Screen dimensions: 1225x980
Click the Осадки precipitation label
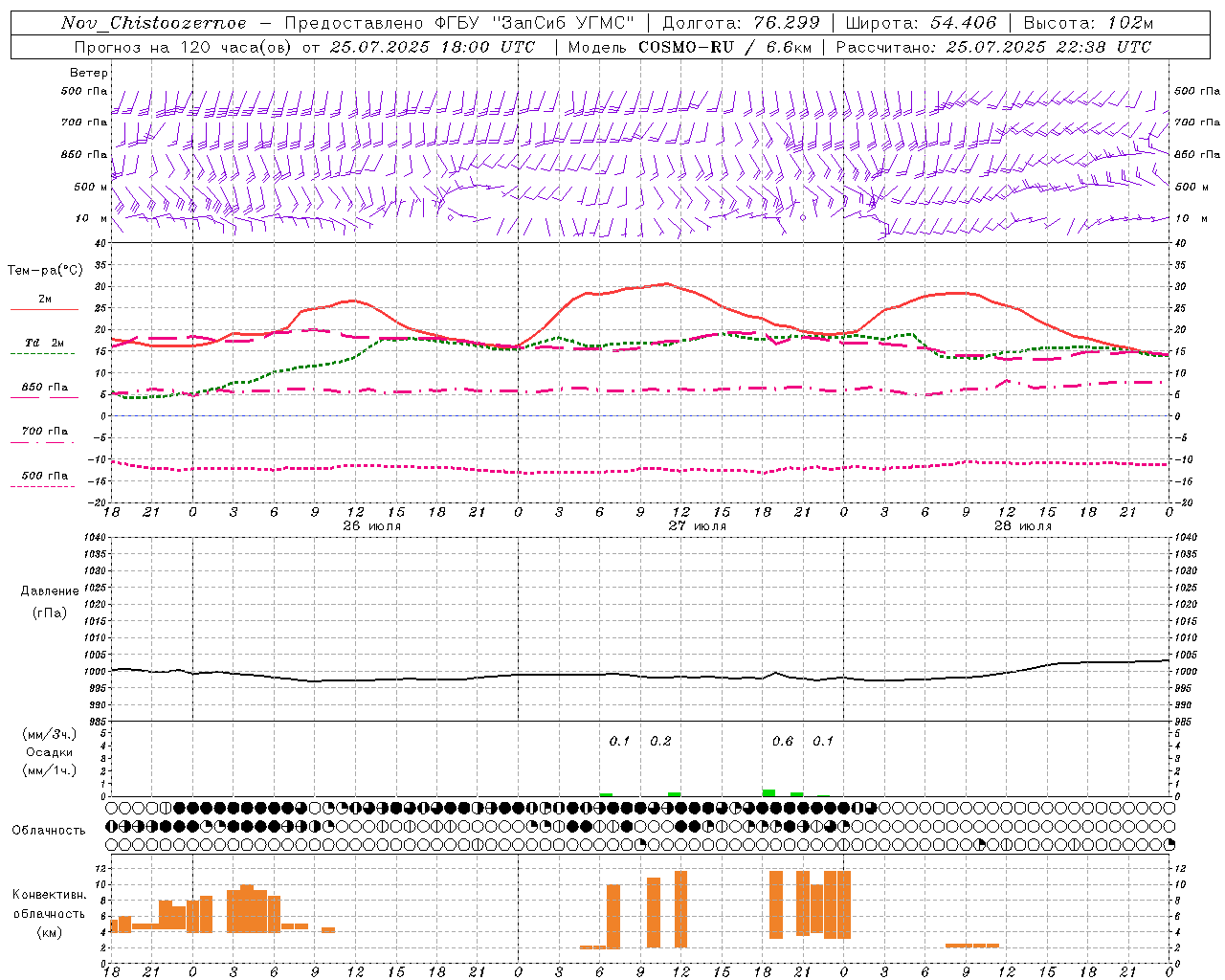(50, 752)
